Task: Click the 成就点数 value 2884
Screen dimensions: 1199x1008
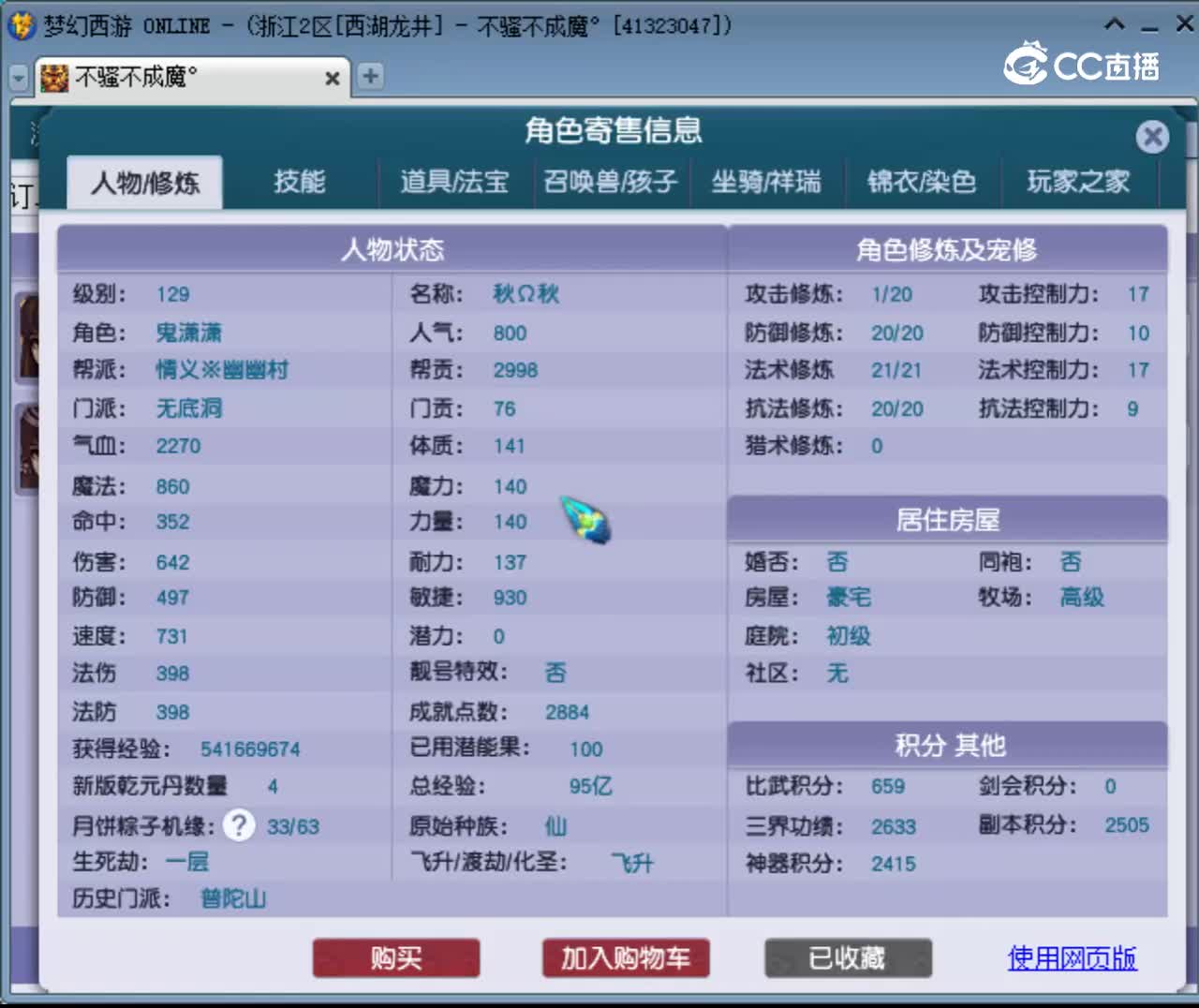Action: coord(568,713)
